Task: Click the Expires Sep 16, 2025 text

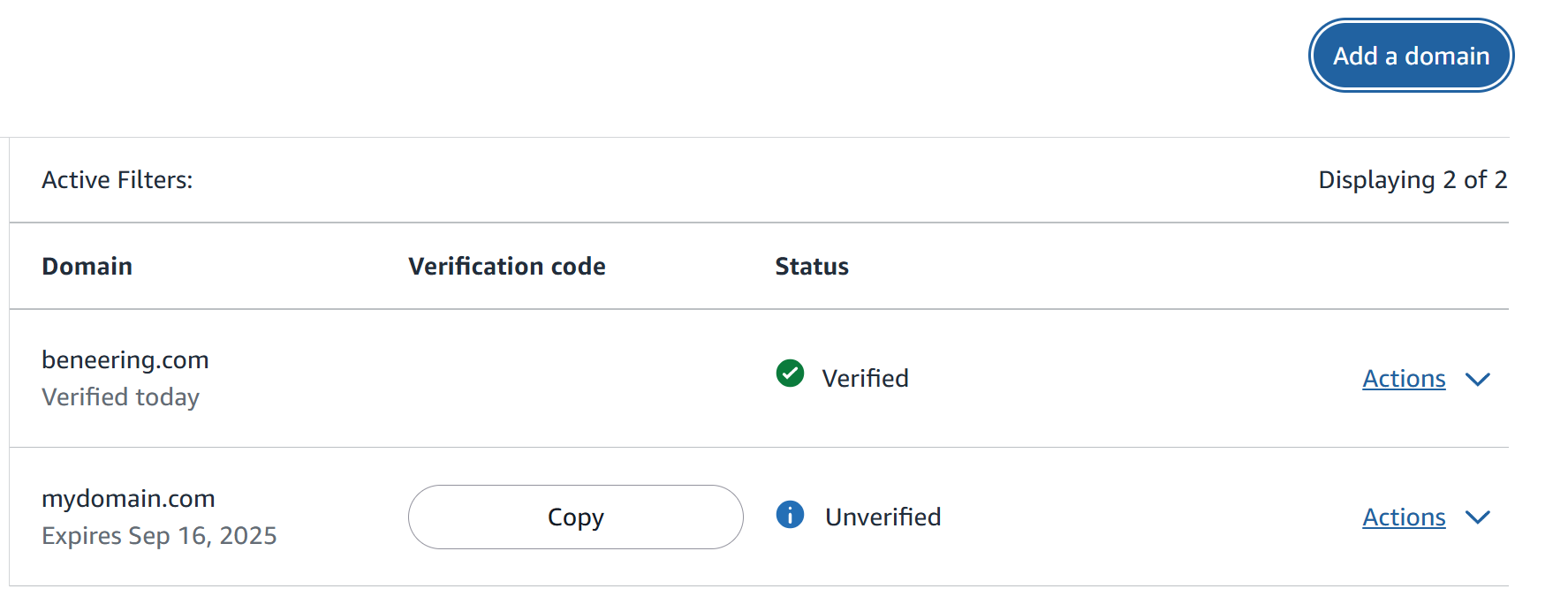Action: (159, 536)
